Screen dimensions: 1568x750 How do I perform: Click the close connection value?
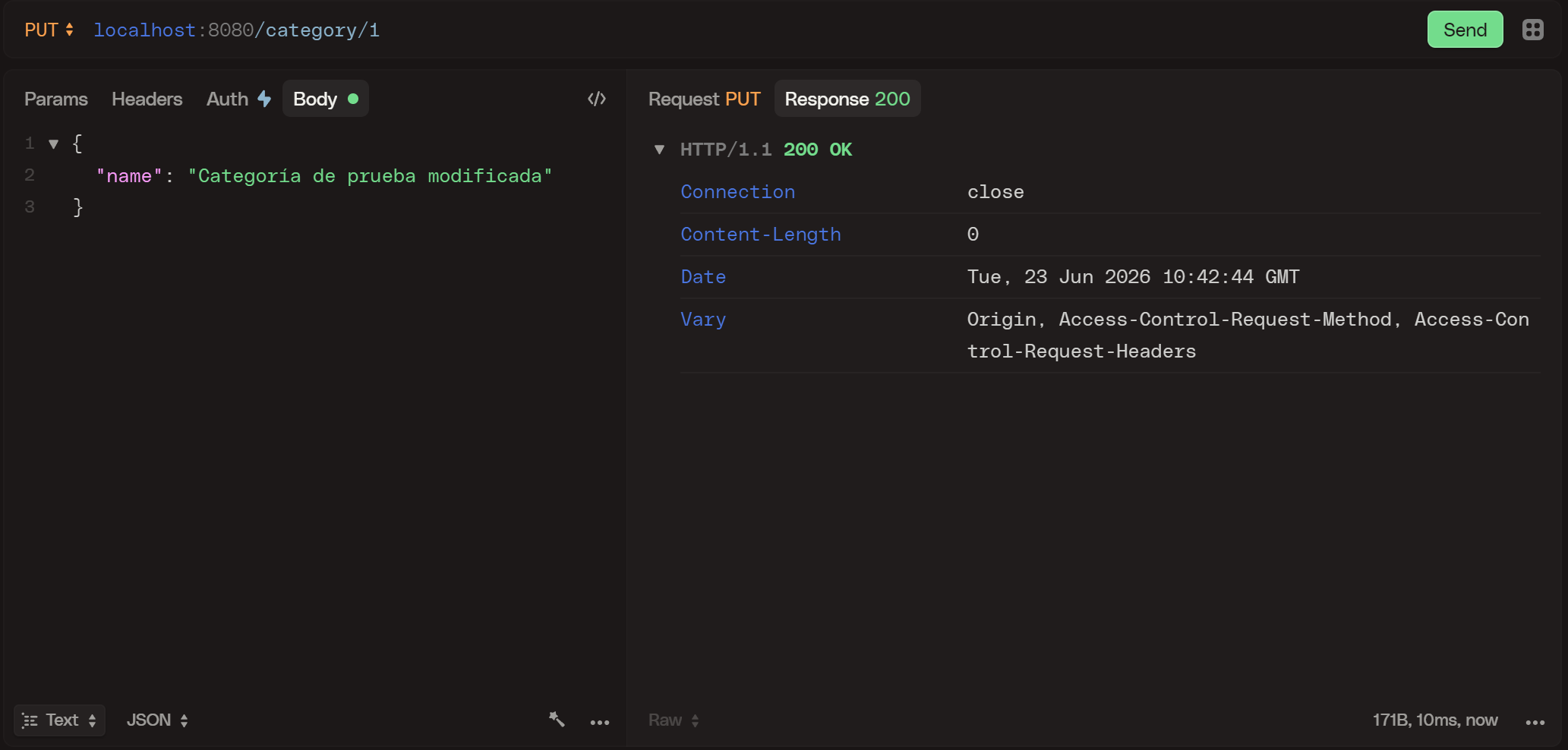click(995, 192)
